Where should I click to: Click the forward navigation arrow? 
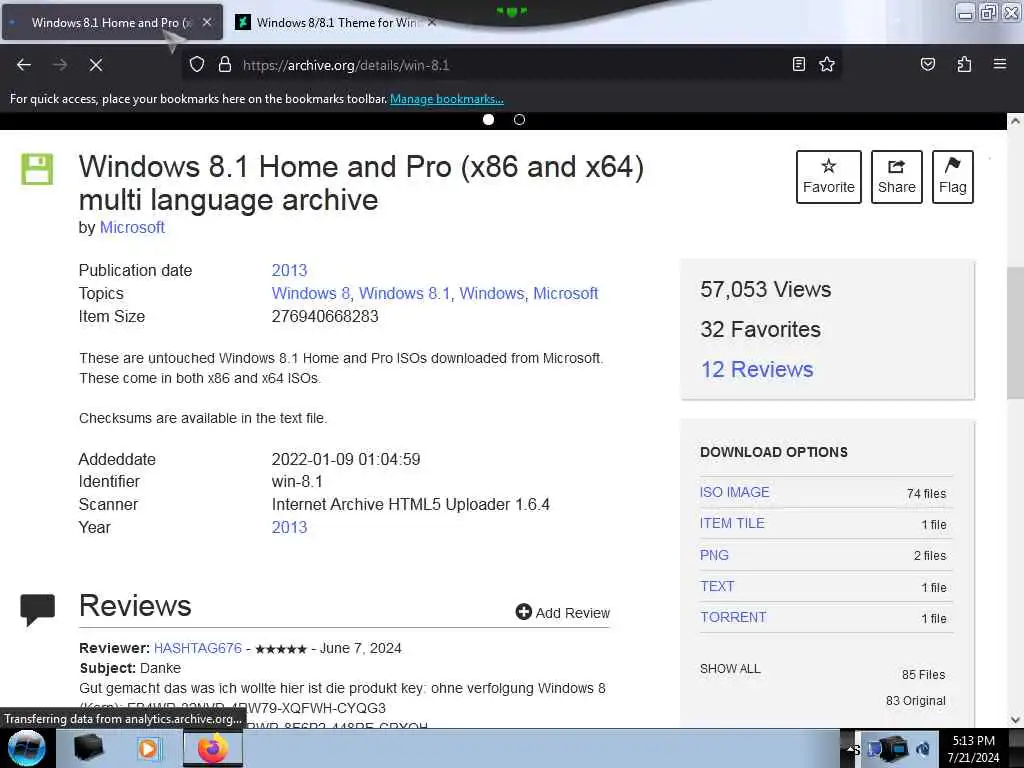[60, 65]
